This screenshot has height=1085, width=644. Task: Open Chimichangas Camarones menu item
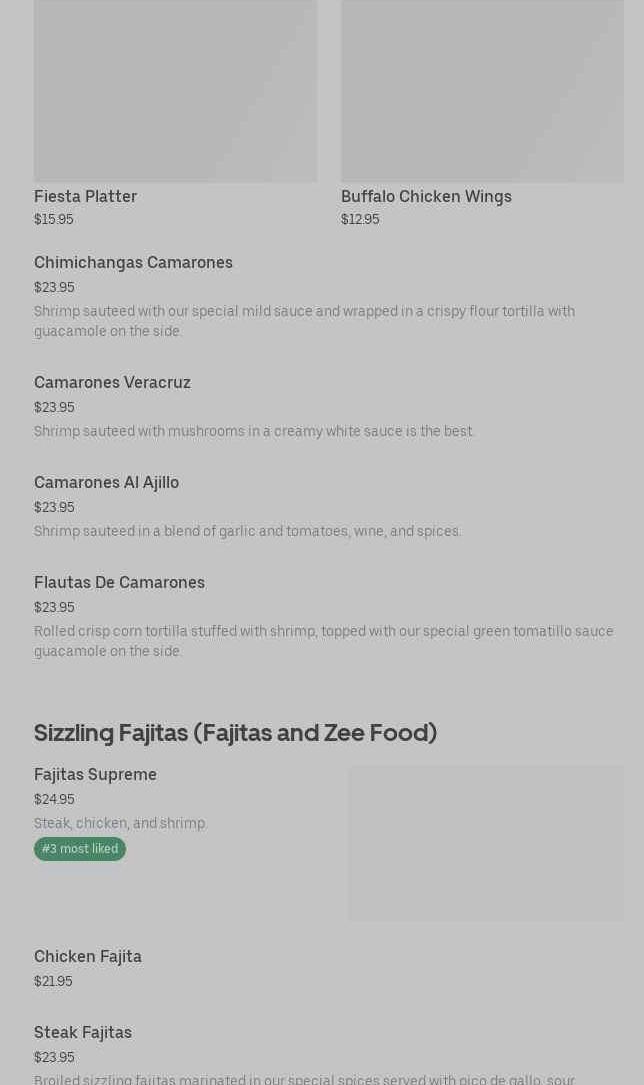(133, 262)
